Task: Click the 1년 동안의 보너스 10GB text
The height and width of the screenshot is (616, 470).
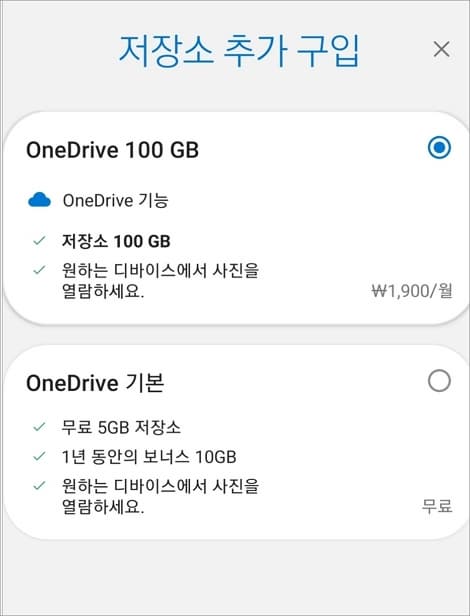Action: pos(149,457)
